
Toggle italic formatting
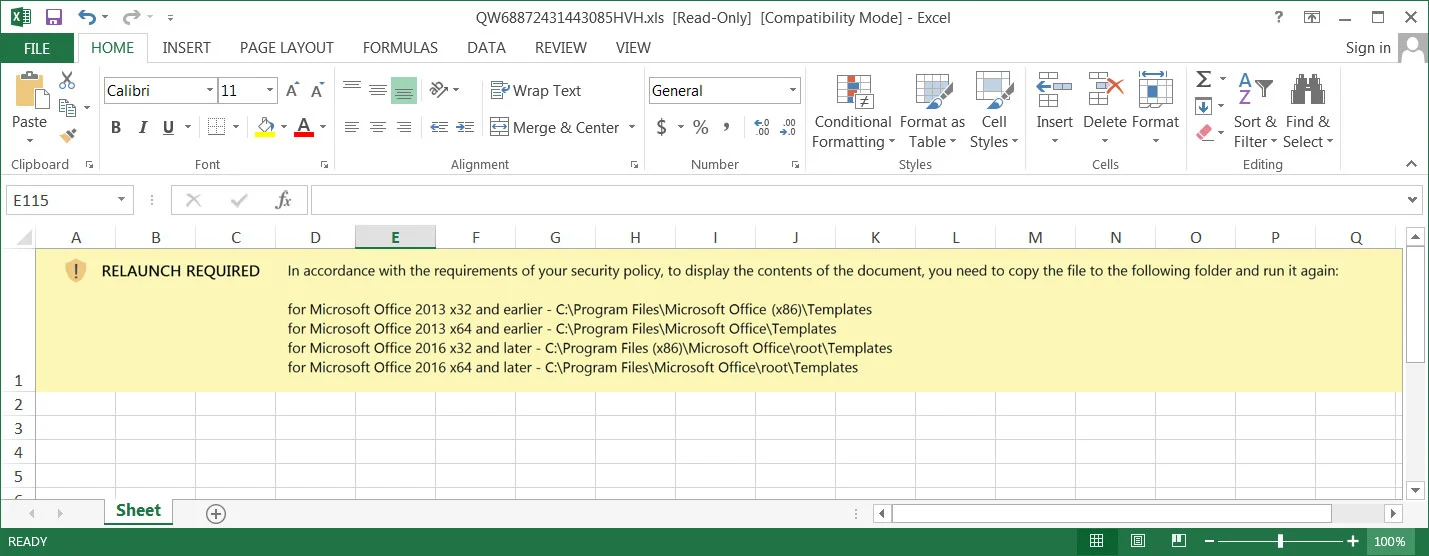142,128
